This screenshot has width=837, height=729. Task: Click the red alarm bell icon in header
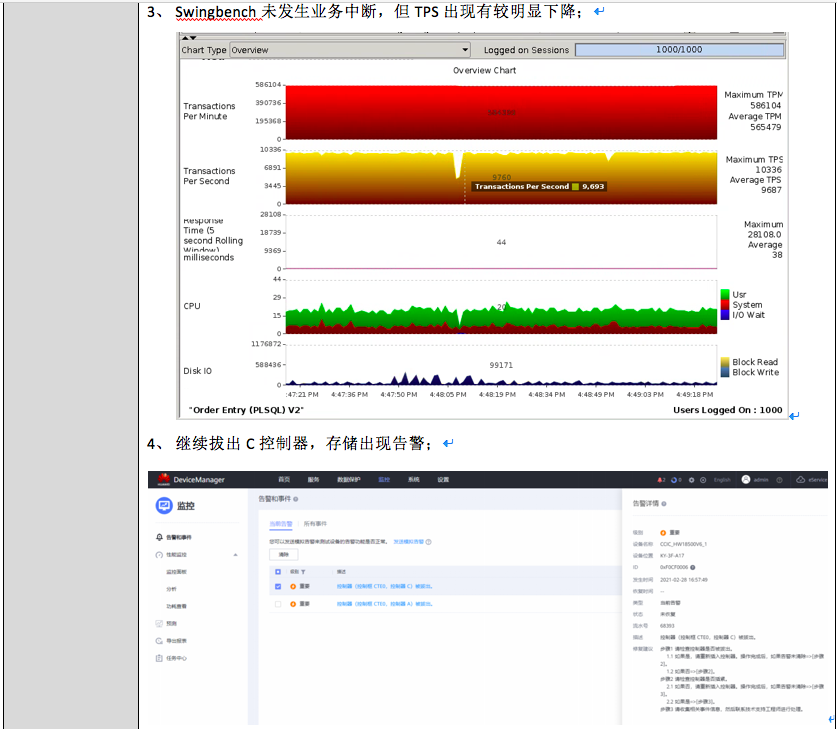click(x=661, y=480)
